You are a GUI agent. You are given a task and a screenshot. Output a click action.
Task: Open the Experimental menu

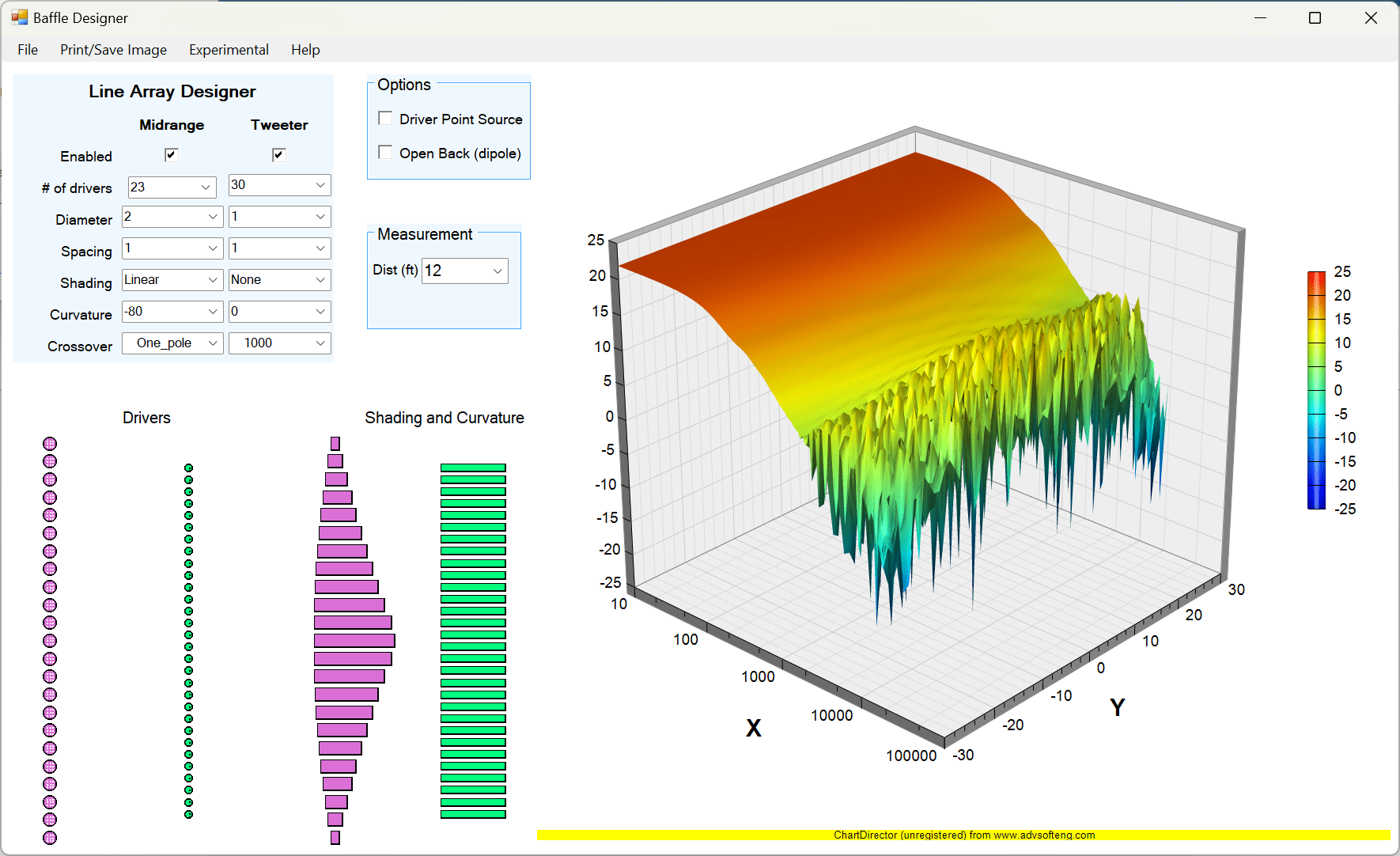point(229,50)
